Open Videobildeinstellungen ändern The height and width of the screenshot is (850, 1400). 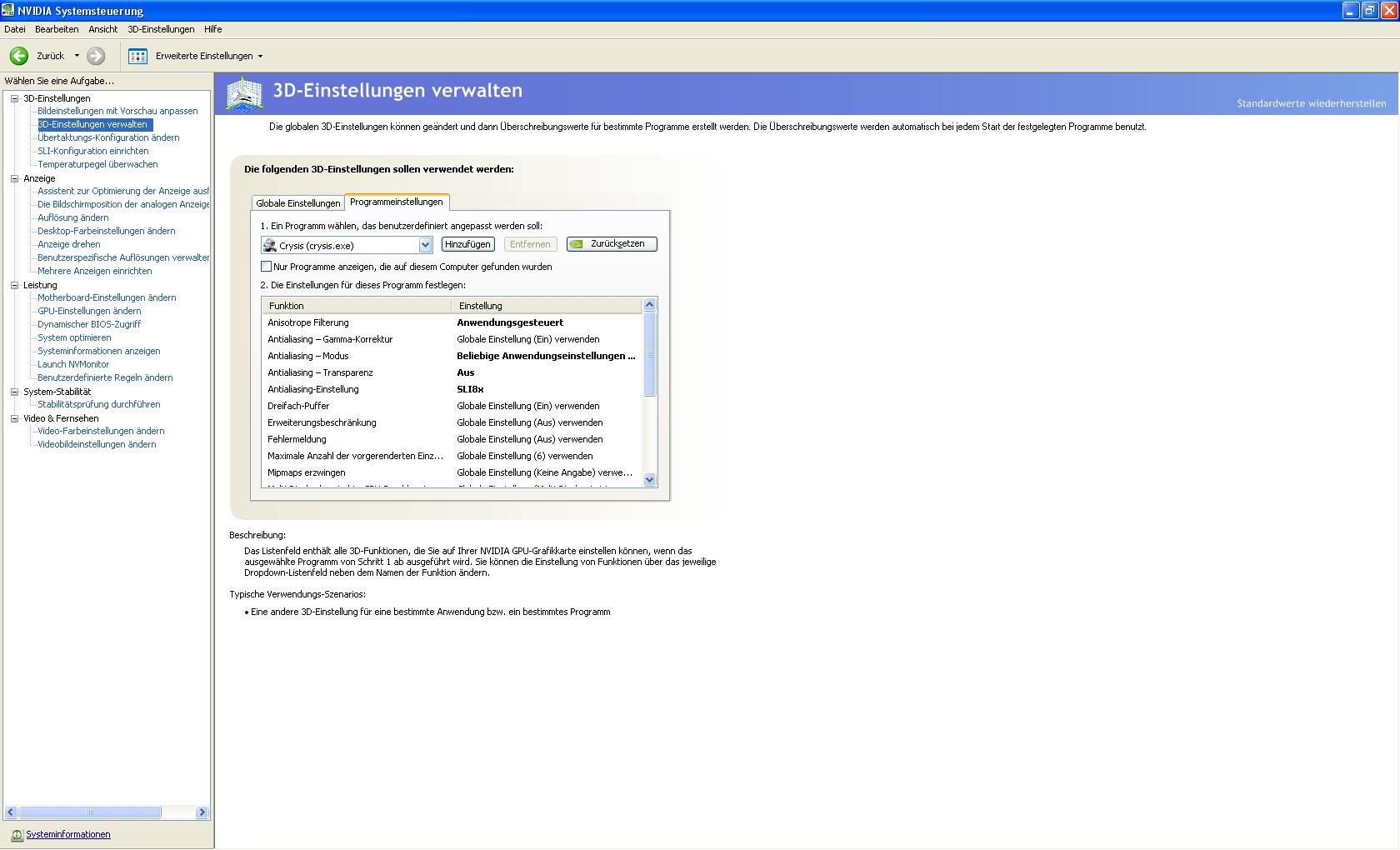pos(97,444)
